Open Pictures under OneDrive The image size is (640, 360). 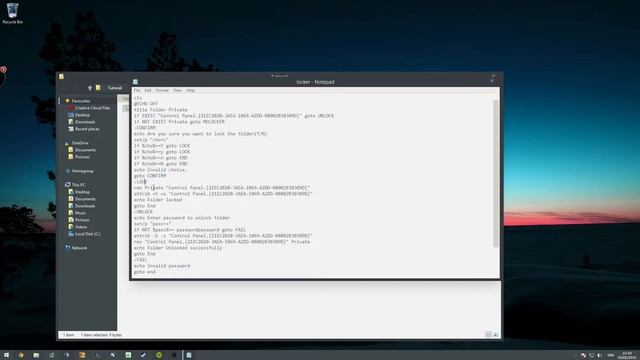(82, 157)
